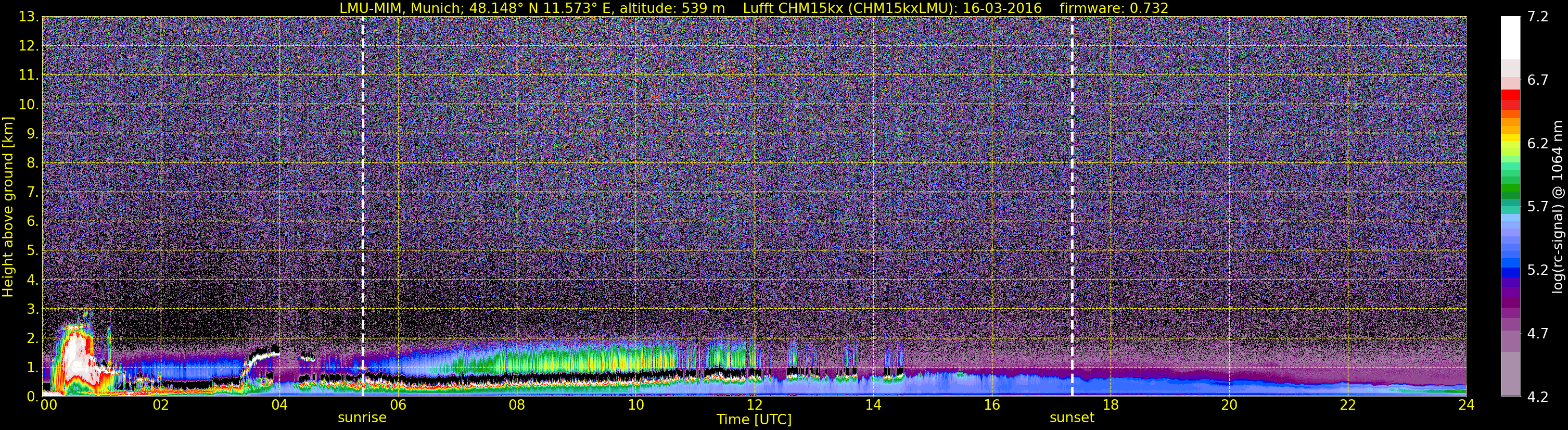Click the time axis tick label 12
1568x430 pixels.
click(754, 406)
